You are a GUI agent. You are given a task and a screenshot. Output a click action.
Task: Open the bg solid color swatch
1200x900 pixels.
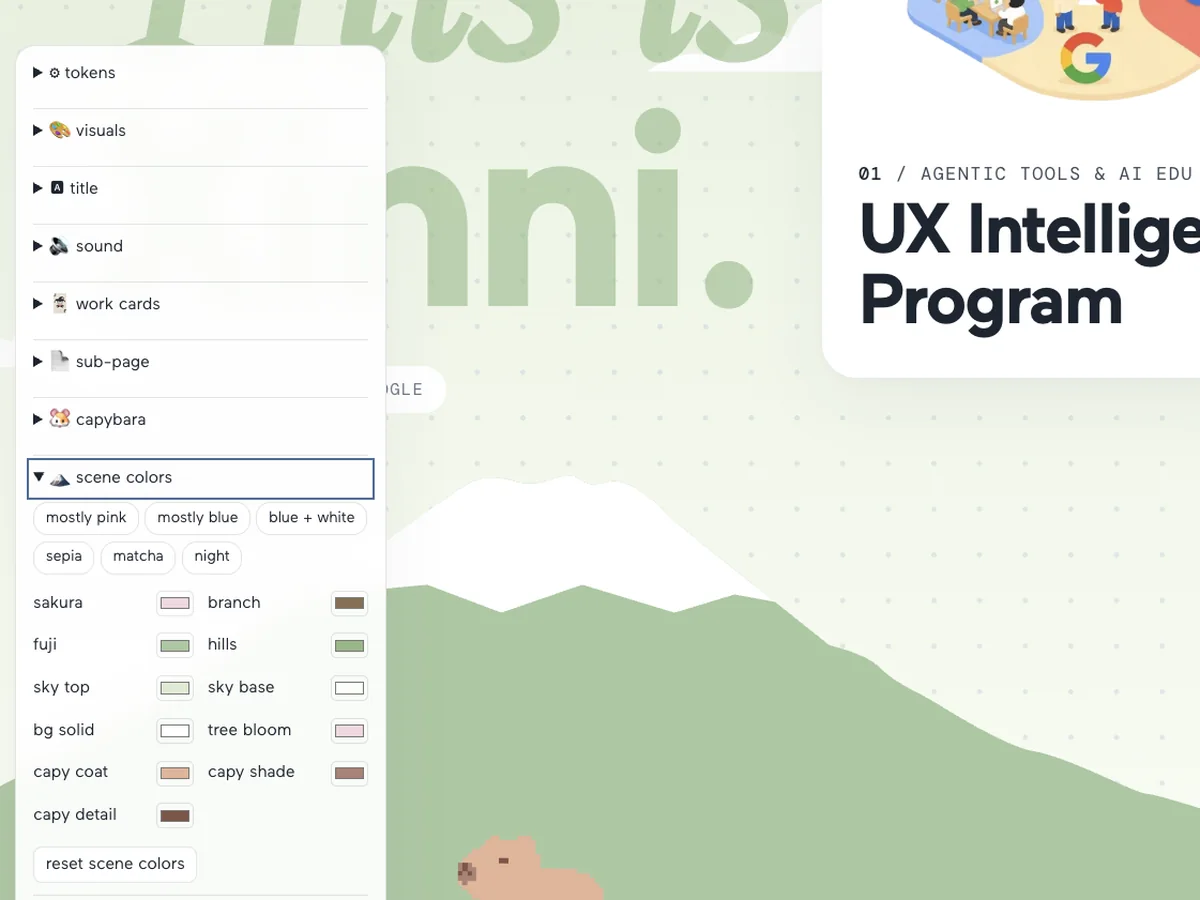click(x=175, y=731)
